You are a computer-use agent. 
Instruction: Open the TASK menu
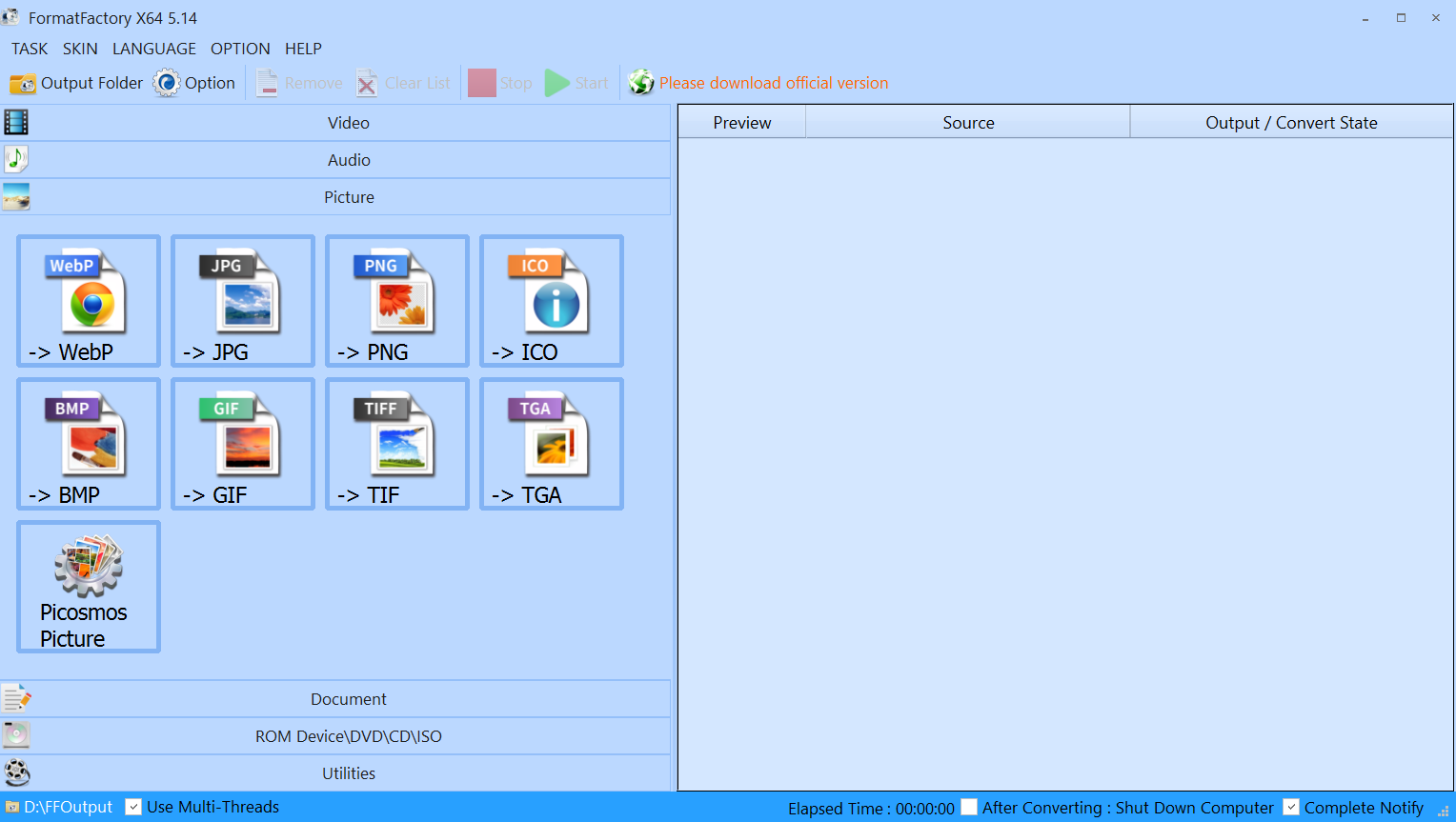(30, 49)
